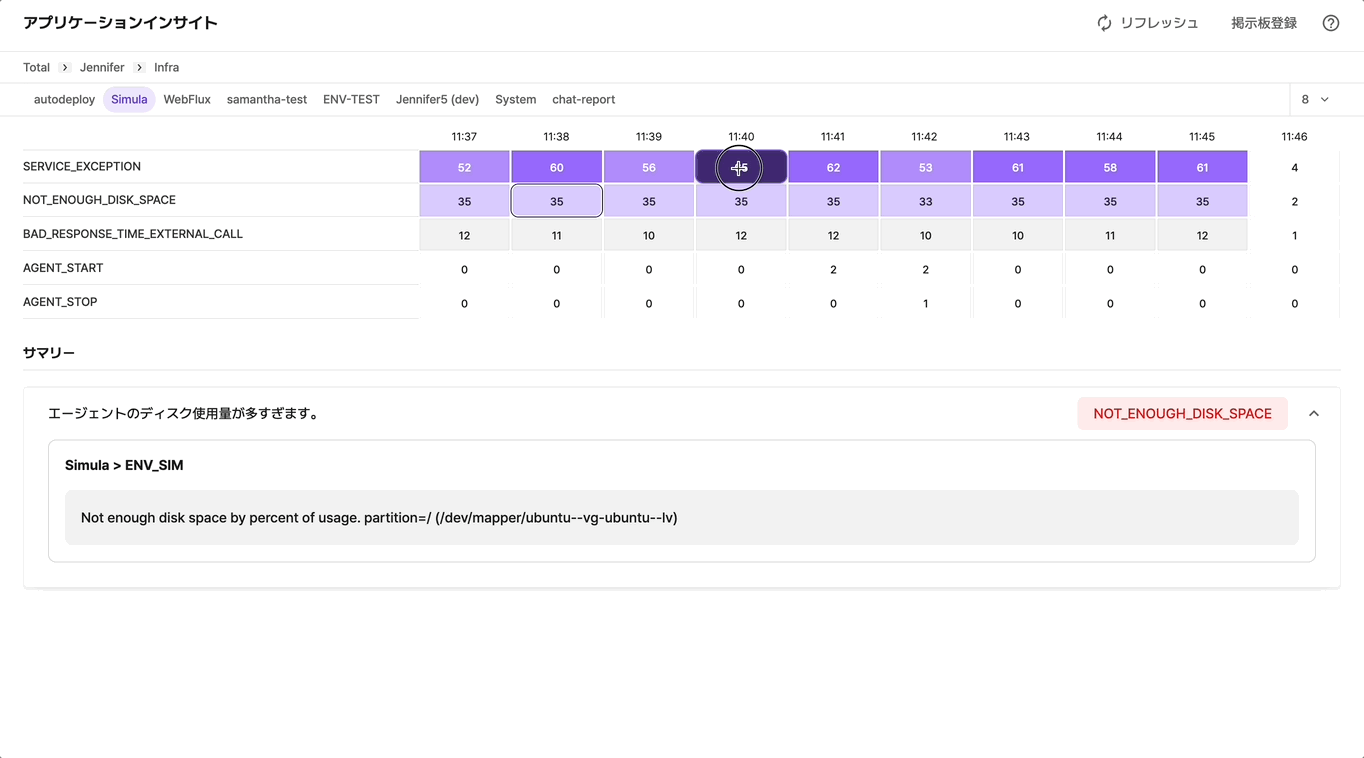Navigate to the Jennifer breadcrumb
The image size is (1364, 758).
[x=102, y=68]
